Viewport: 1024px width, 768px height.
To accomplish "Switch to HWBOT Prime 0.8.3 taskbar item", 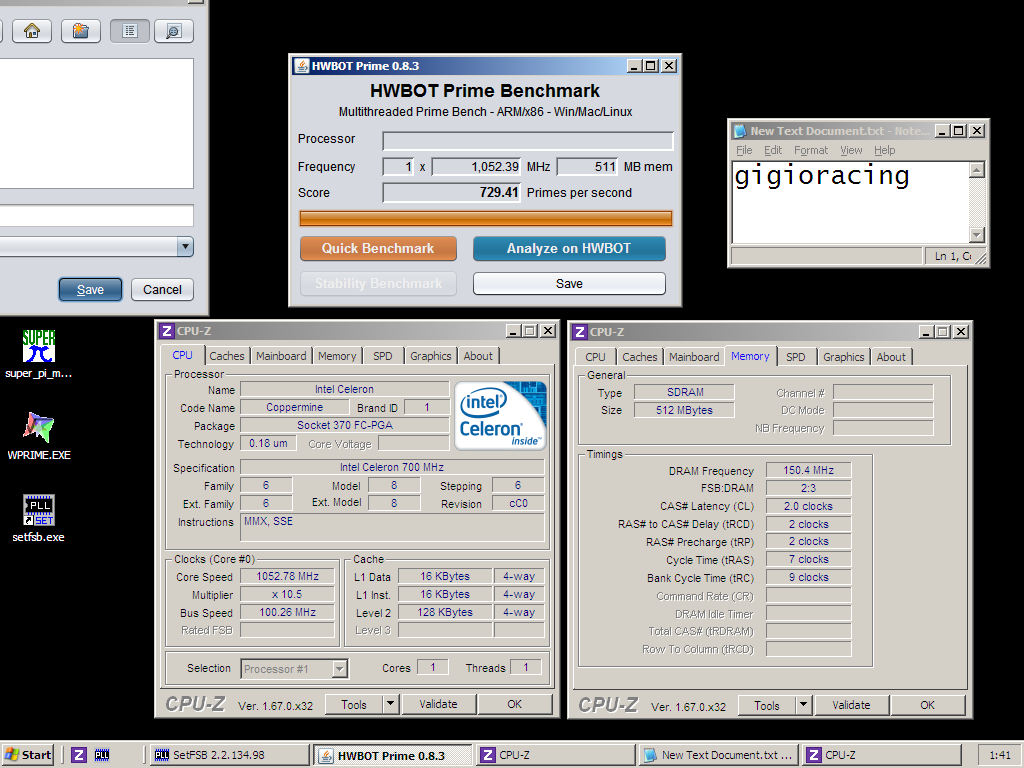I will pos(392,755).
